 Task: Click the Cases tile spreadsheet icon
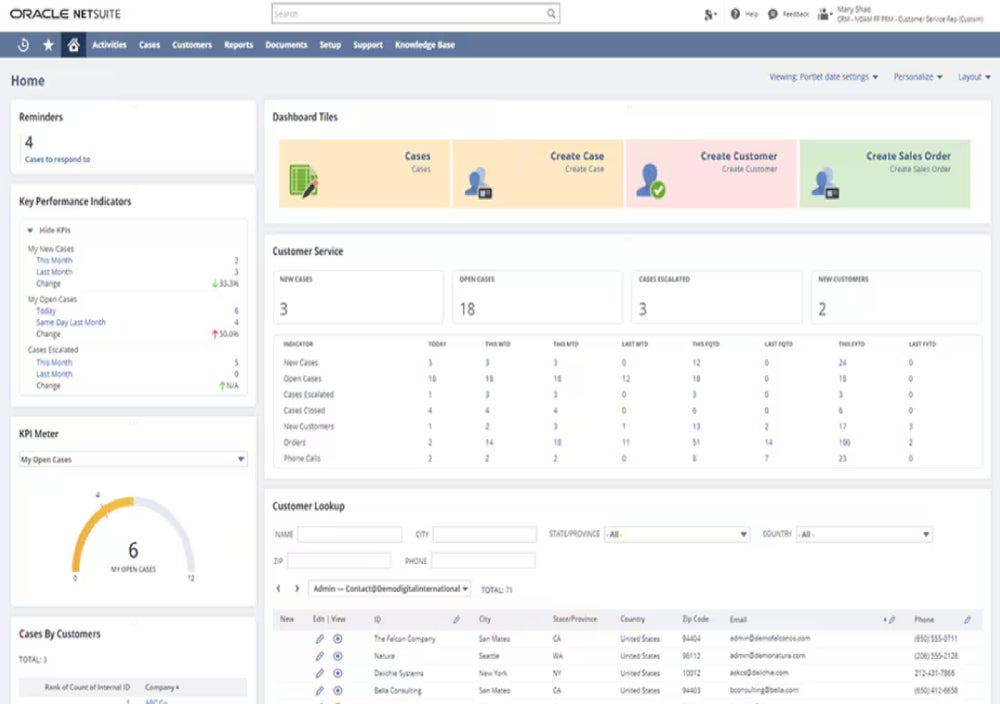coord(304,182)
